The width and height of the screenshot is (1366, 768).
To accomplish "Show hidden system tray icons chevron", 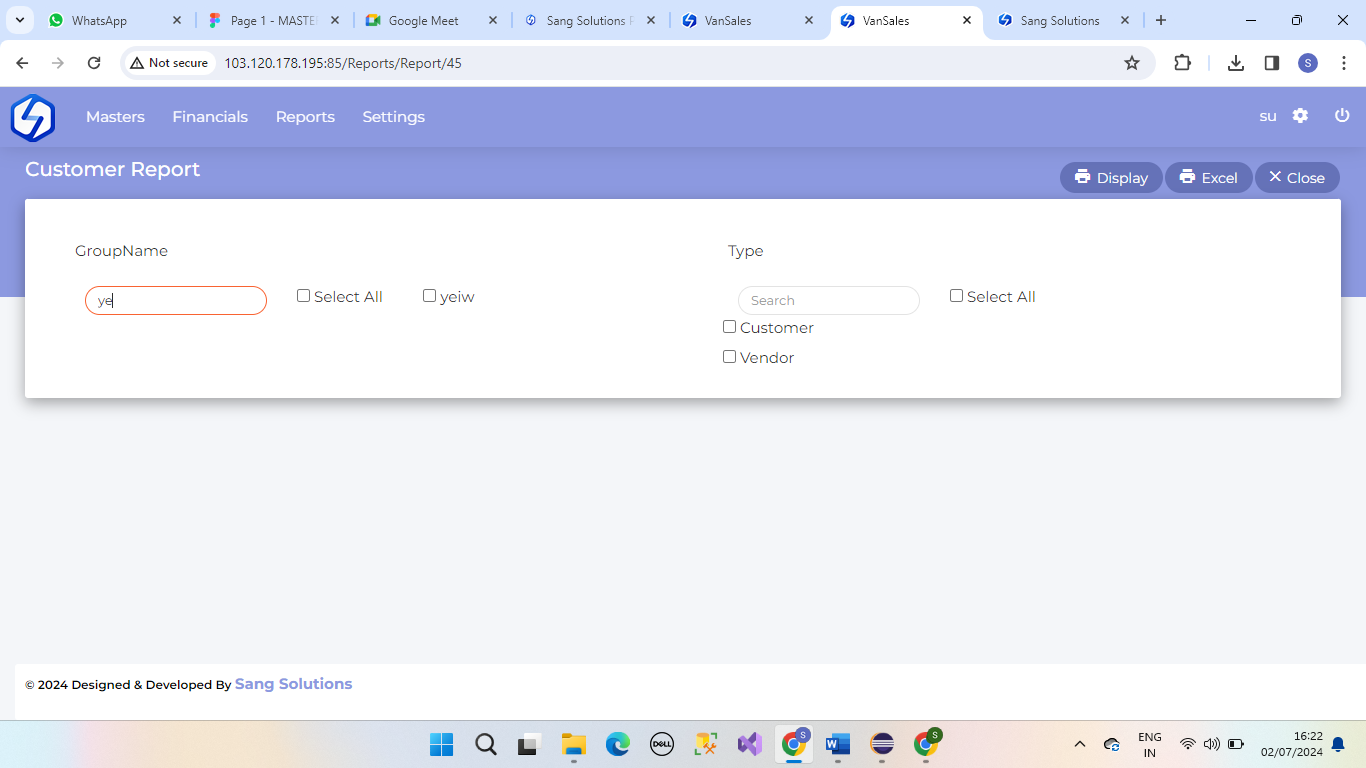I will click(1079, 744).
